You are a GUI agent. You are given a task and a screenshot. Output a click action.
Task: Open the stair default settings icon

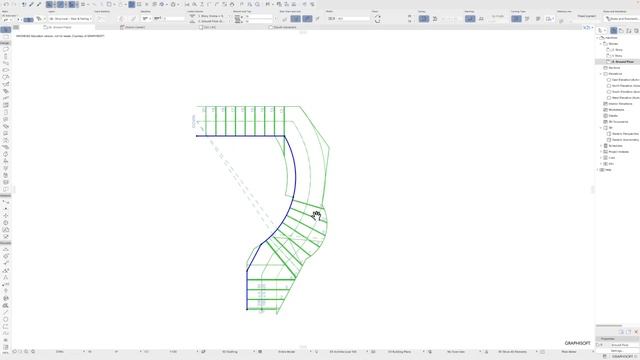[x=7, y=19]
